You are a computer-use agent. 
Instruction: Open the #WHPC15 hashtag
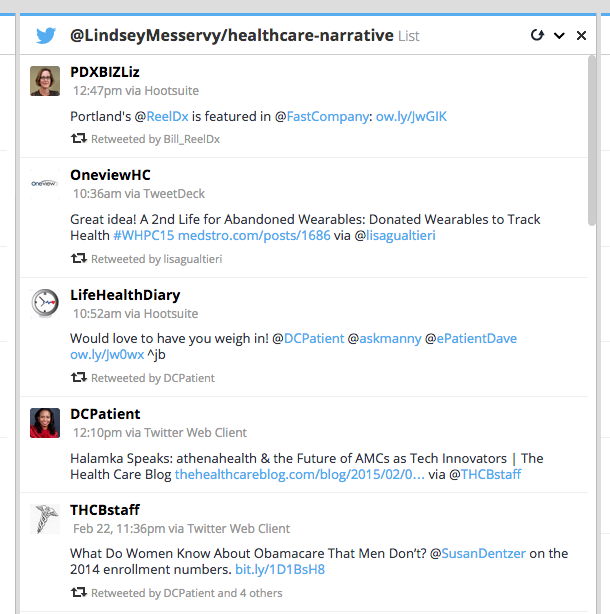144,235
